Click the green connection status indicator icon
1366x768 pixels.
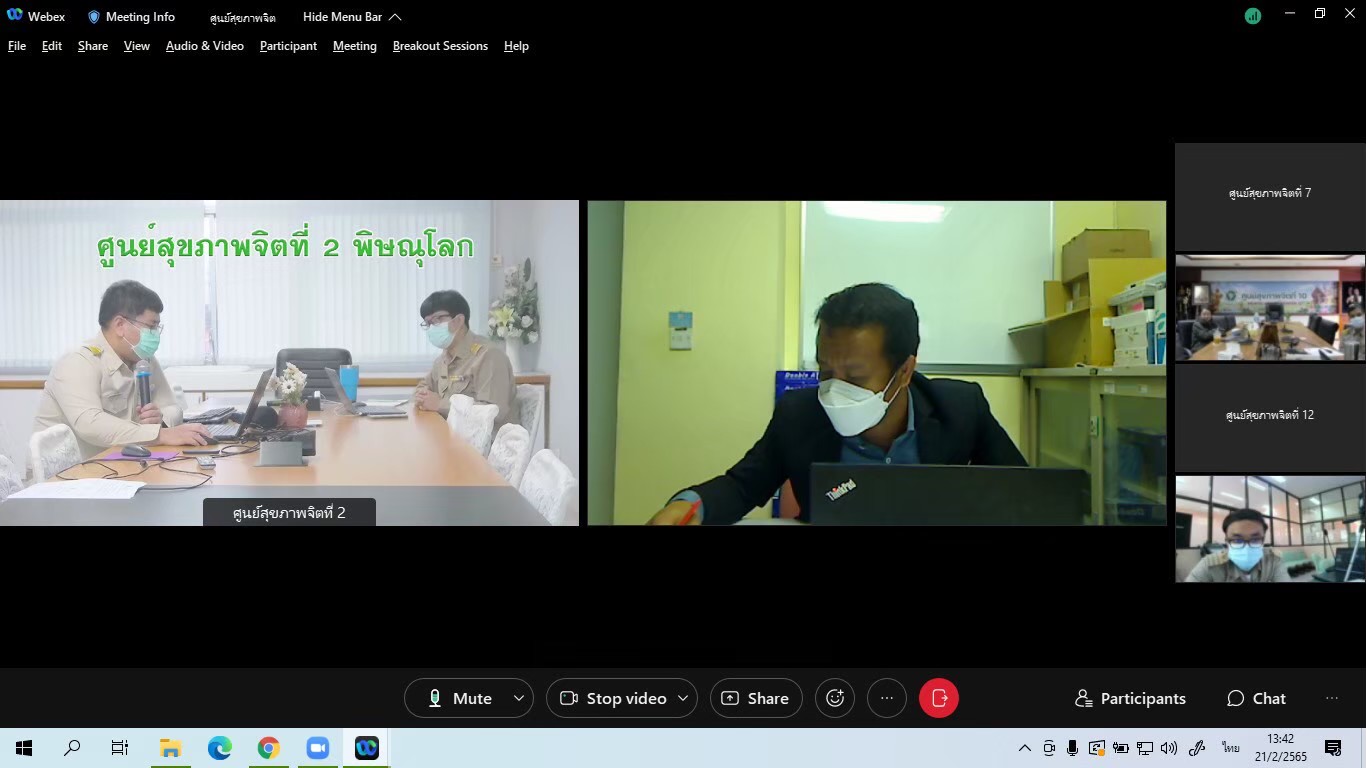click(1252, 16)
